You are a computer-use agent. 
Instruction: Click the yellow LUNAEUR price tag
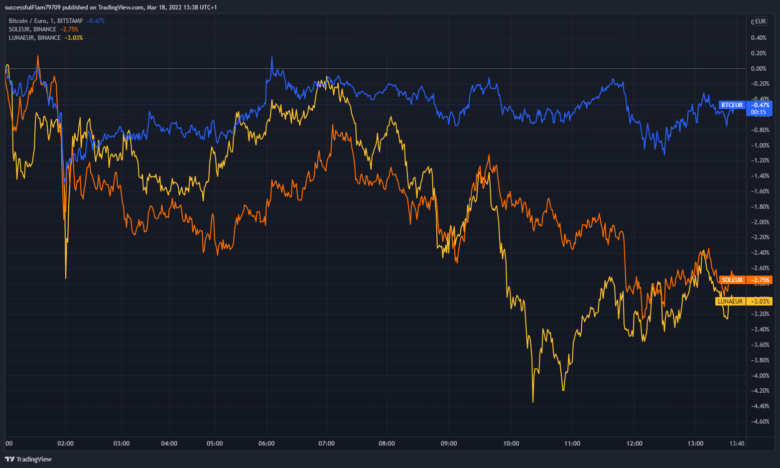click(x=730, y=301)
